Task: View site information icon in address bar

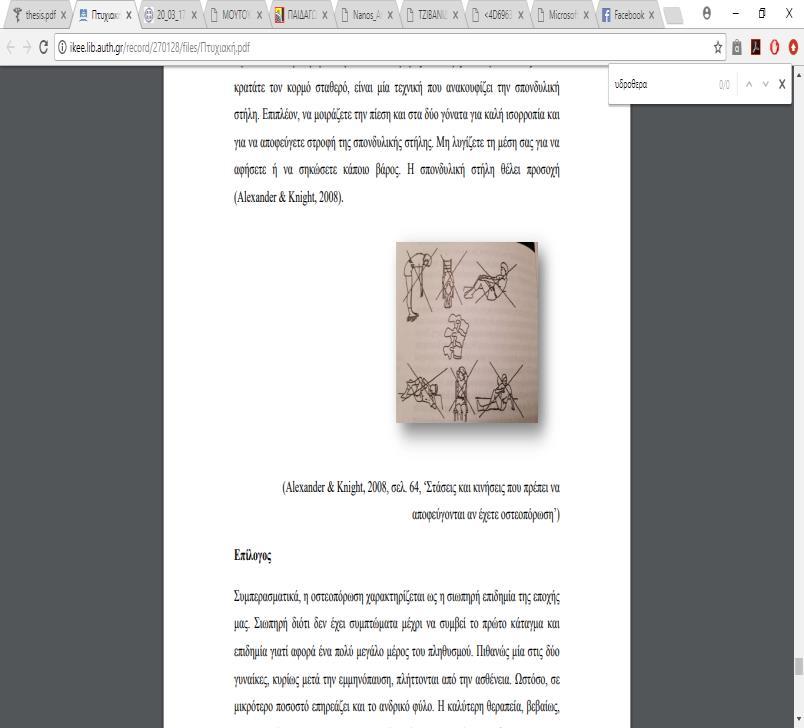Action: [x=62, y=48]
